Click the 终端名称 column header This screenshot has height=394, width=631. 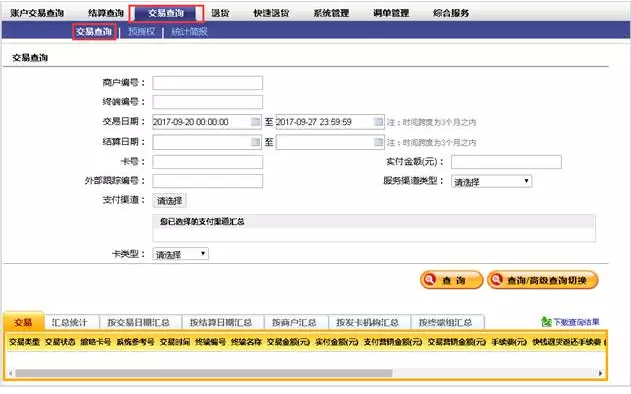pyautogui.click(x=246, y=342)
